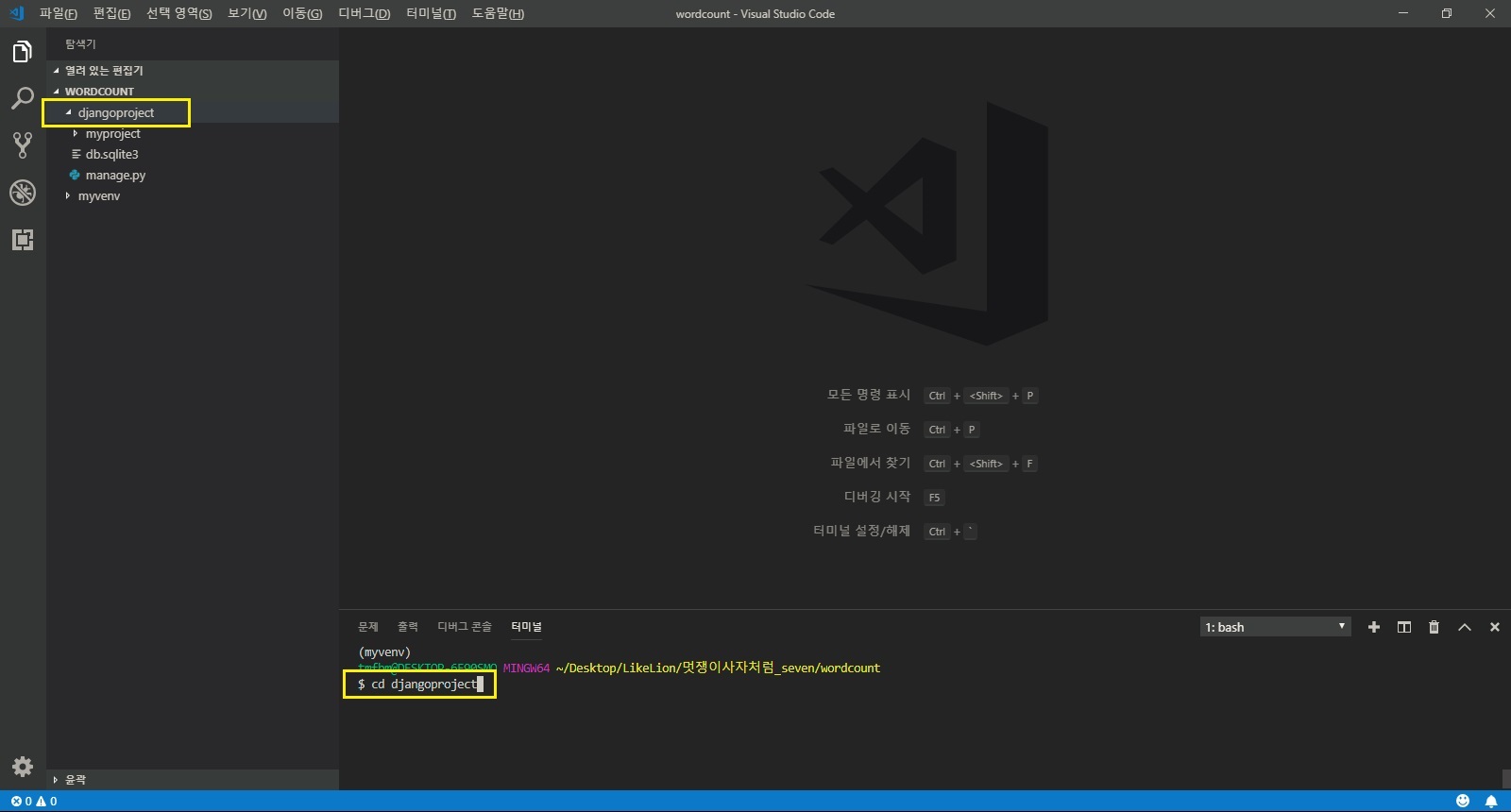The height and width of the screenshot is (812, 1511).
Task: Click the terminal path ending in wordcount
Action: pos(718,668)
